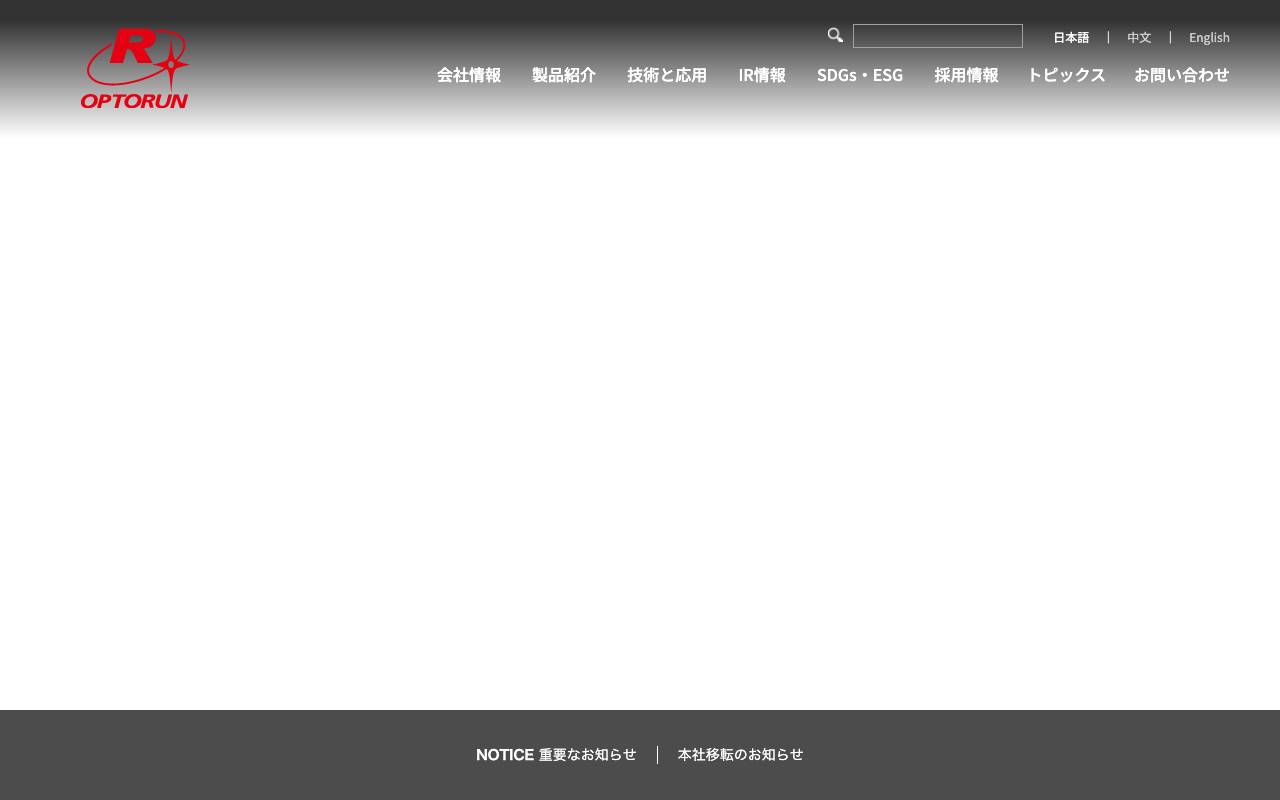Open the 会社情報 navigation menu
The height and width of the screenshot is (800, 1280).
pos(468,75)
